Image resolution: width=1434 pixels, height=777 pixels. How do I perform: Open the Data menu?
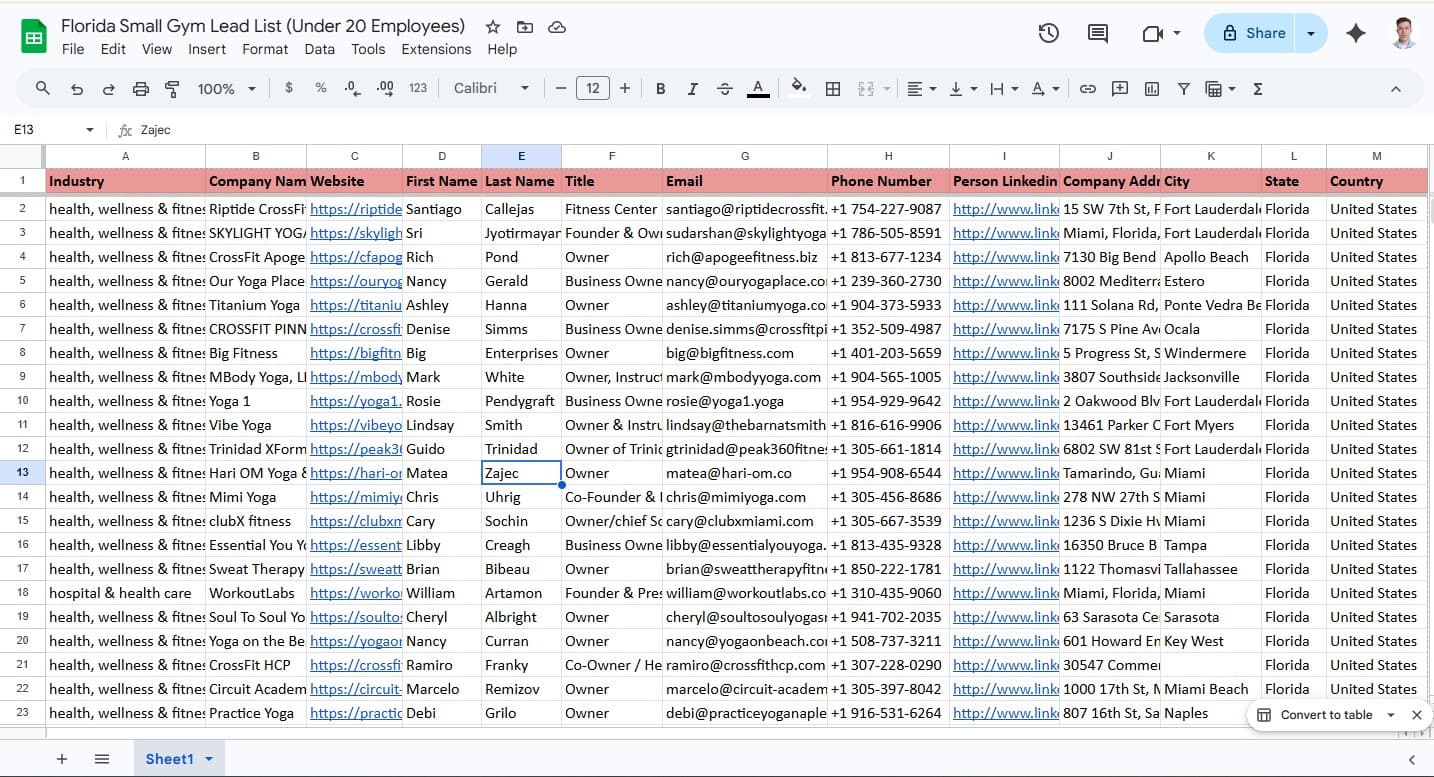pos(319,48)
